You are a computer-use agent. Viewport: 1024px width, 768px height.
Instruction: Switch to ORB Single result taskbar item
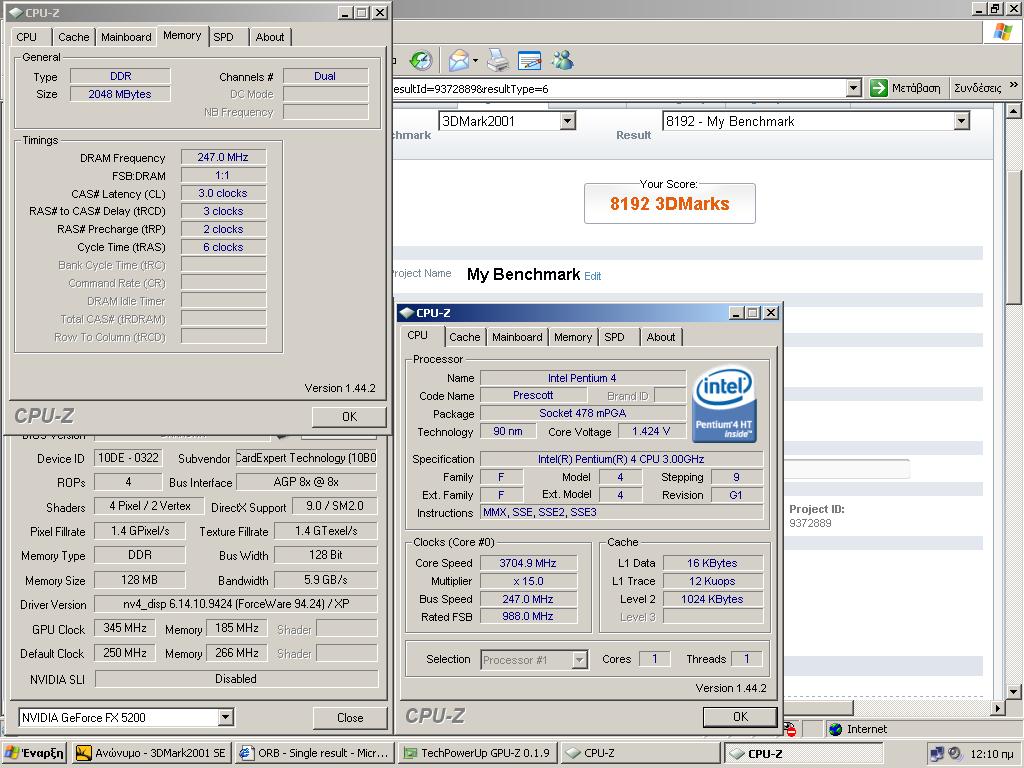[314, 753]
